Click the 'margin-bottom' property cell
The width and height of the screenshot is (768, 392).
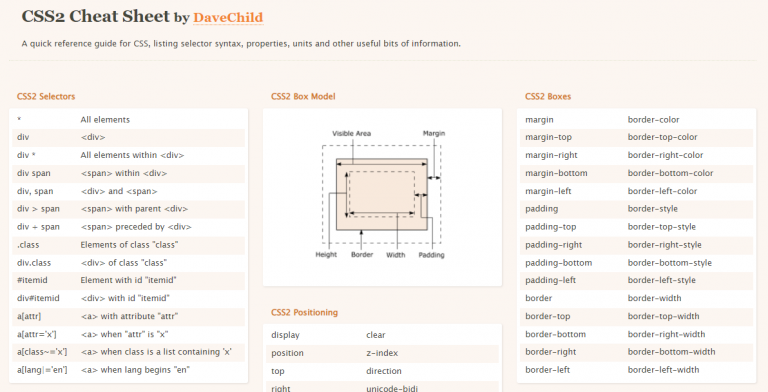click(556, 173)
